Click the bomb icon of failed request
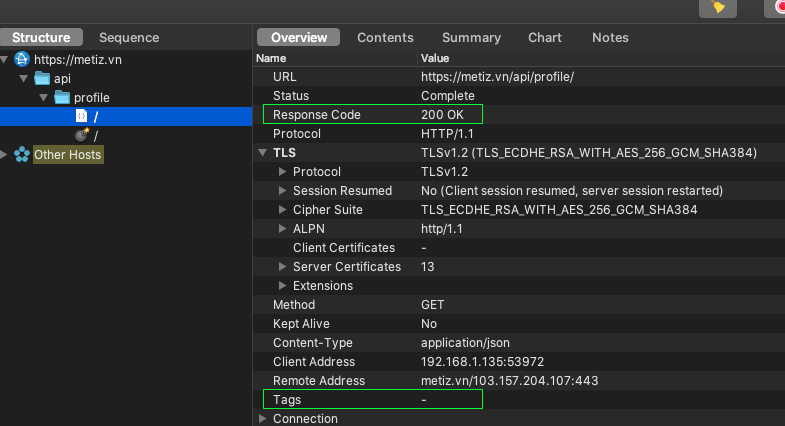785x426 pixels. coord(82,135)
